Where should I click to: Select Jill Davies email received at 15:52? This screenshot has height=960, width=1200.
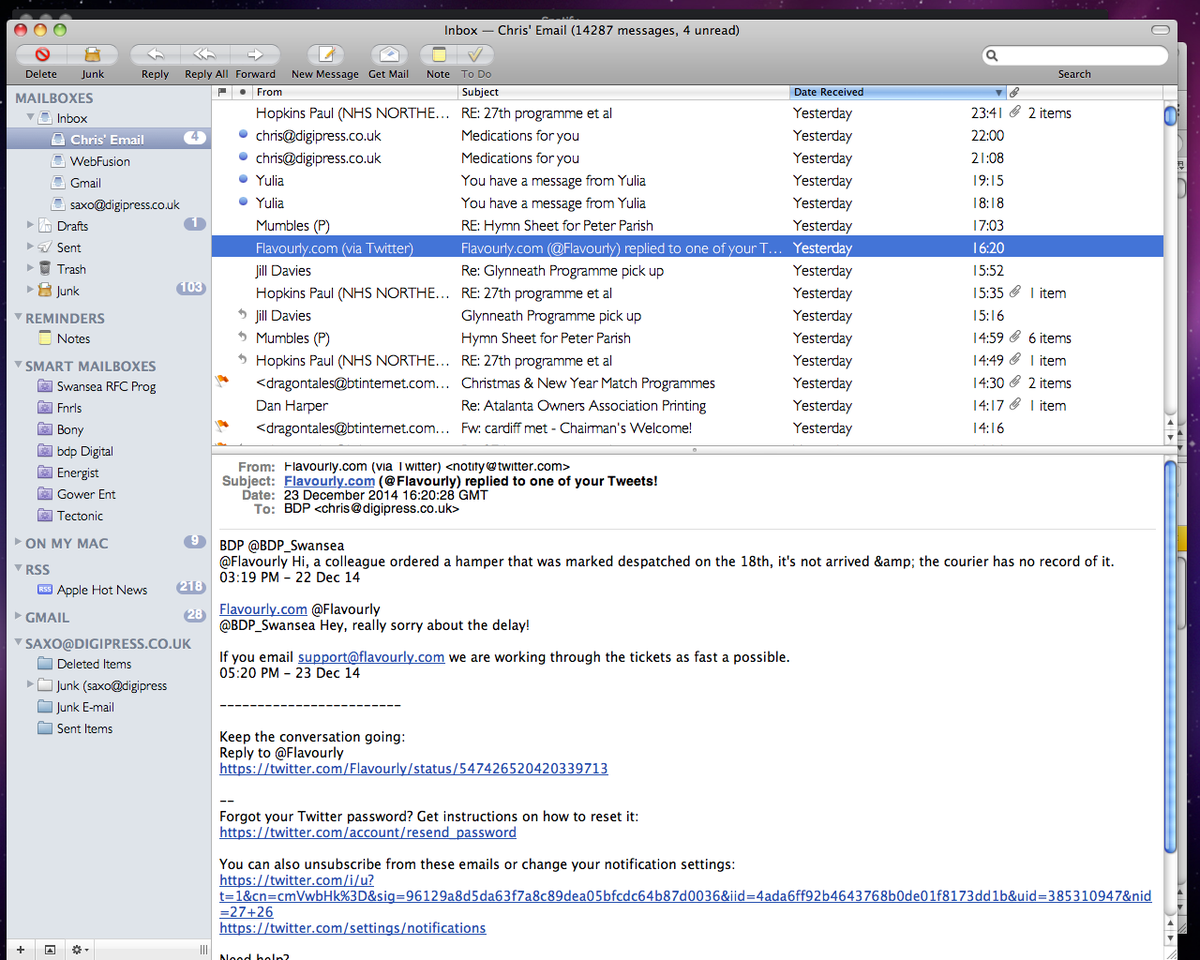687,271
